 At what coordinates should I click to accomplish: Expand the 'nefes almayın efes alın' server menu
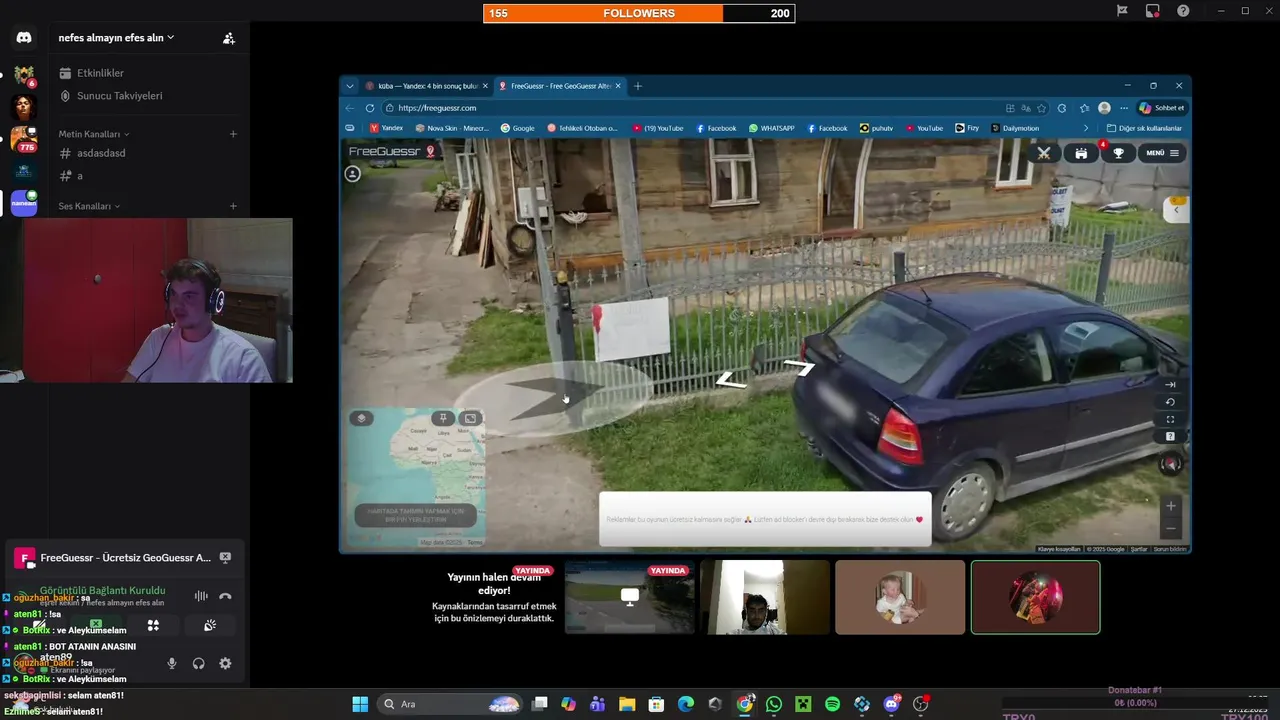[116, 38]
